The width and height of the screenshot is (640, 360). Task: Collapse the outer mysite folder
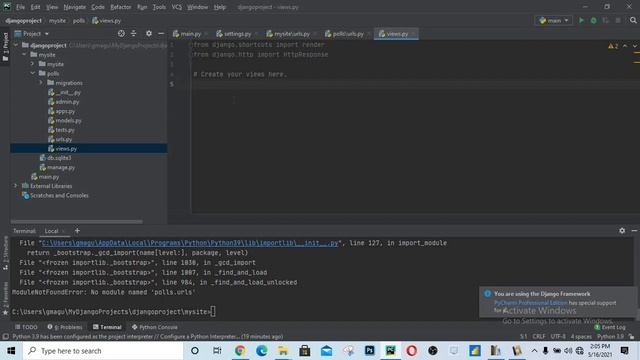tap(24, 54)
